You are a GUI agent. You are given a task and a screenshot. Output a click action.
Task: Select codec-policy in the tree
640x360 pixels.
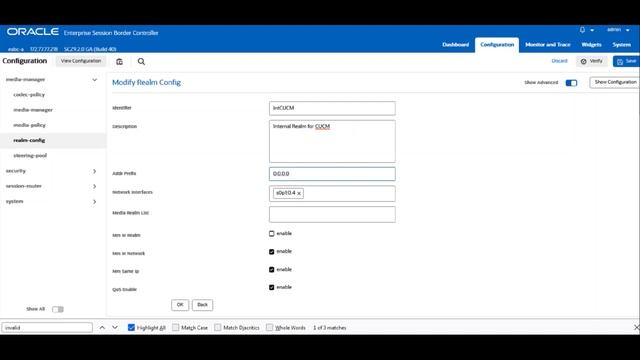(29, 95)
